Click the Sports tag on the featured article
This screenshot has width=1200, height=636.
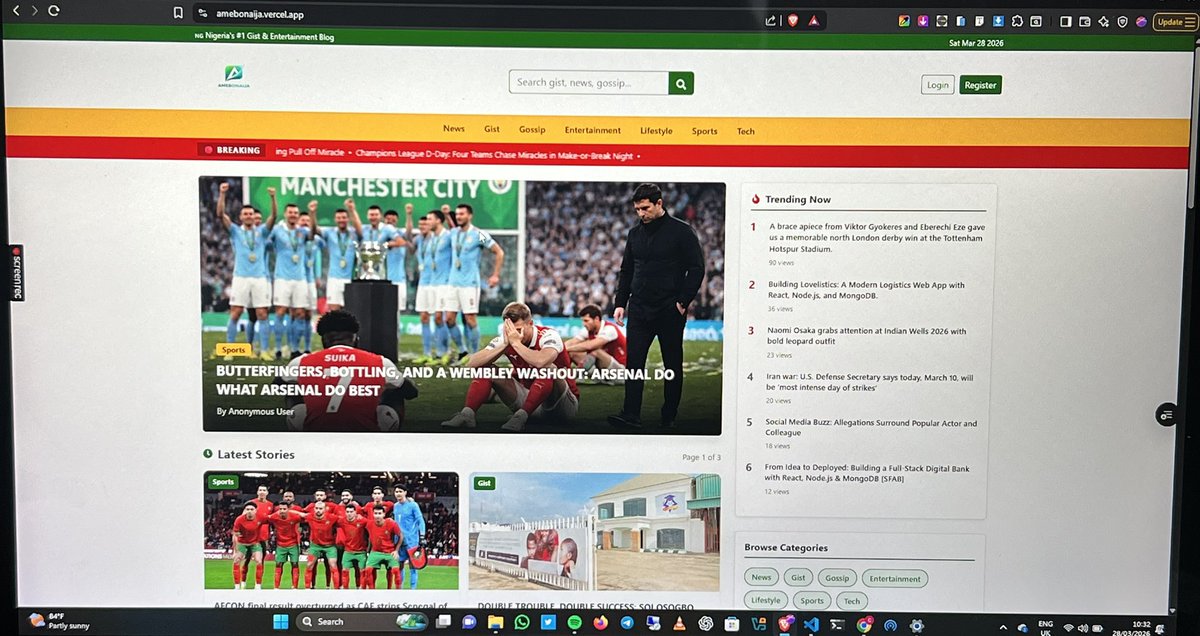(x=233, y=350)
